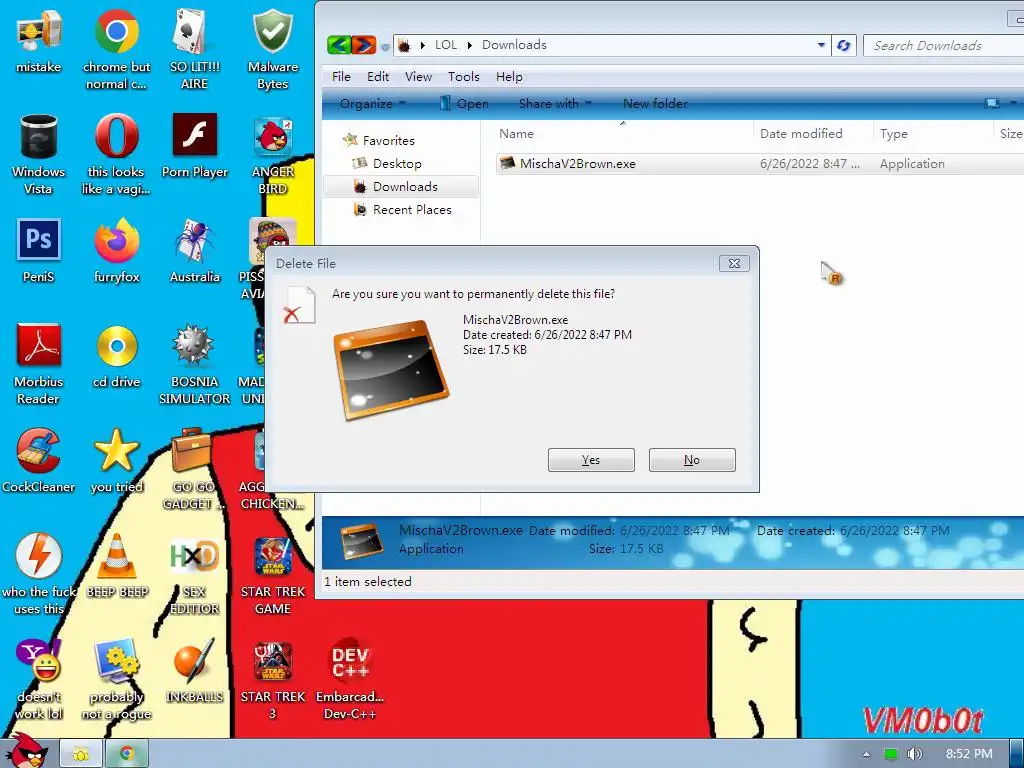
Task: Select the Morbius Reader icon
Action: [39, 364]
